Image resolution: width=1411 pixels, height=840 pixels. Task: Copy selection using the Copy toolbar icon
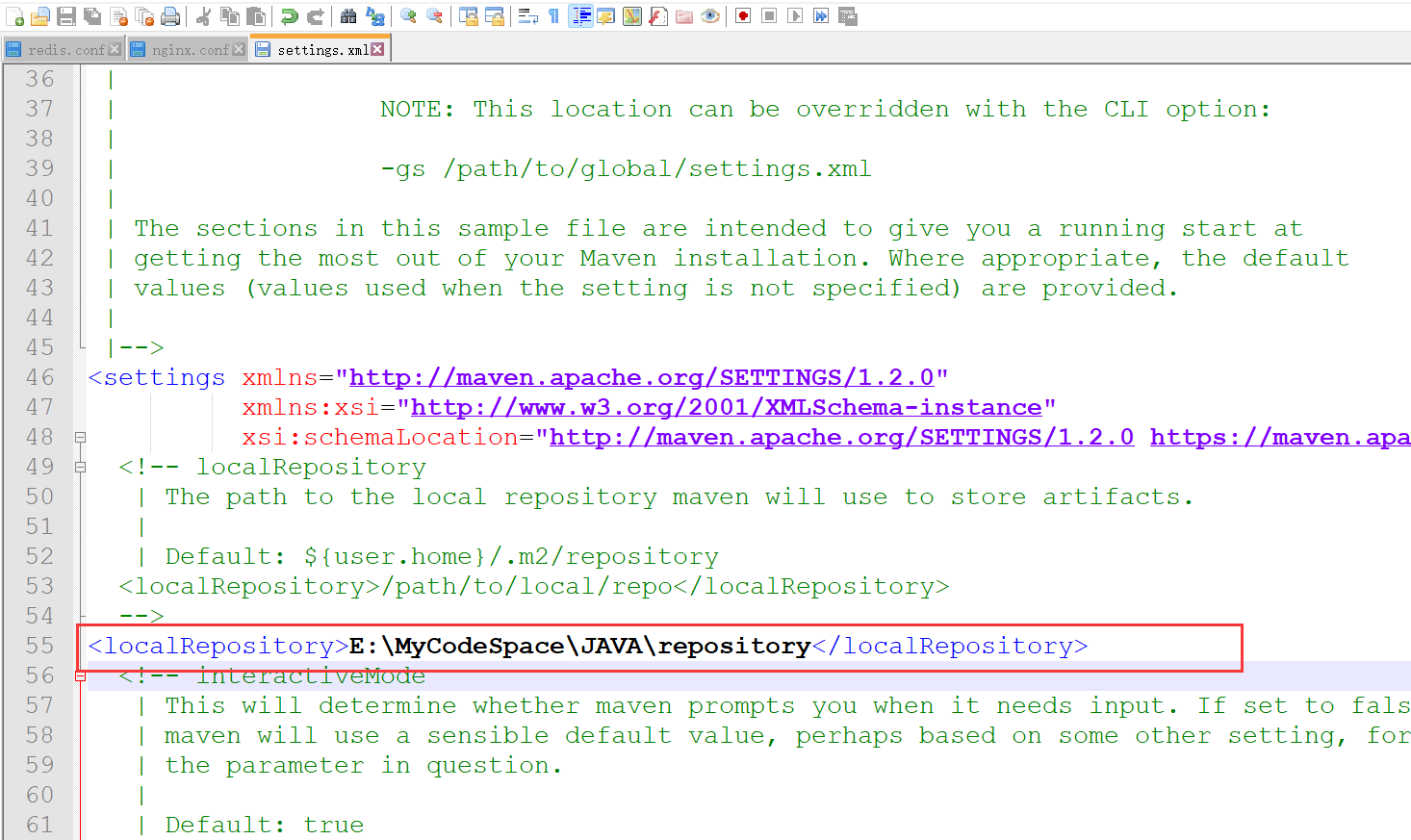tap(229, 16)
